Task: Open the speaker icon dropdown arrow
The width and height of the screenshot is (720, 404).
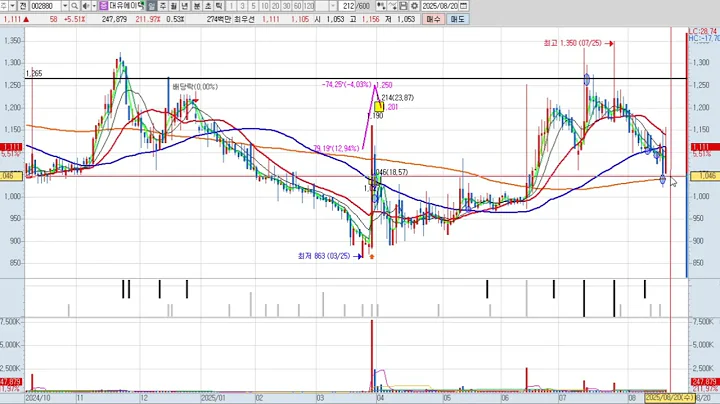Action: click(94, 6)
